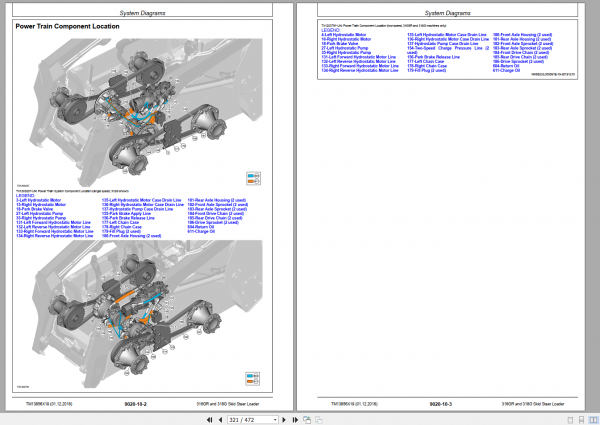Click the page number 9020-10-2 in footer
Viewport: 600px width, 425px height.
pos(135,404)
